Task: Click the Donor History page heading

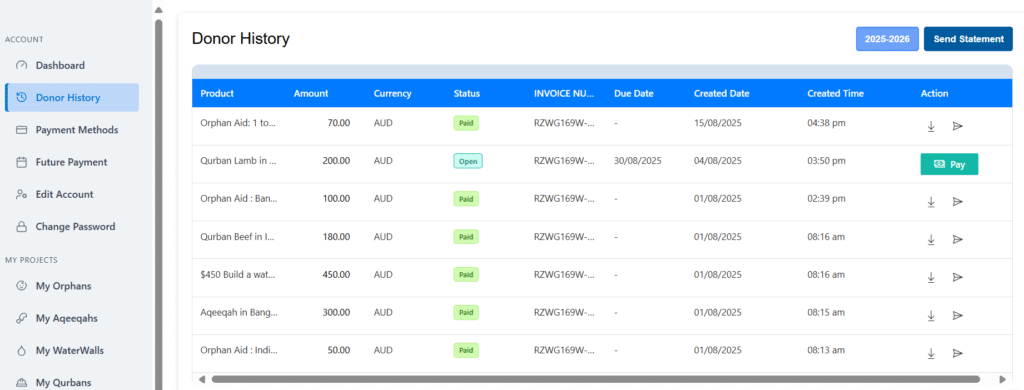Action: (241, 39)
